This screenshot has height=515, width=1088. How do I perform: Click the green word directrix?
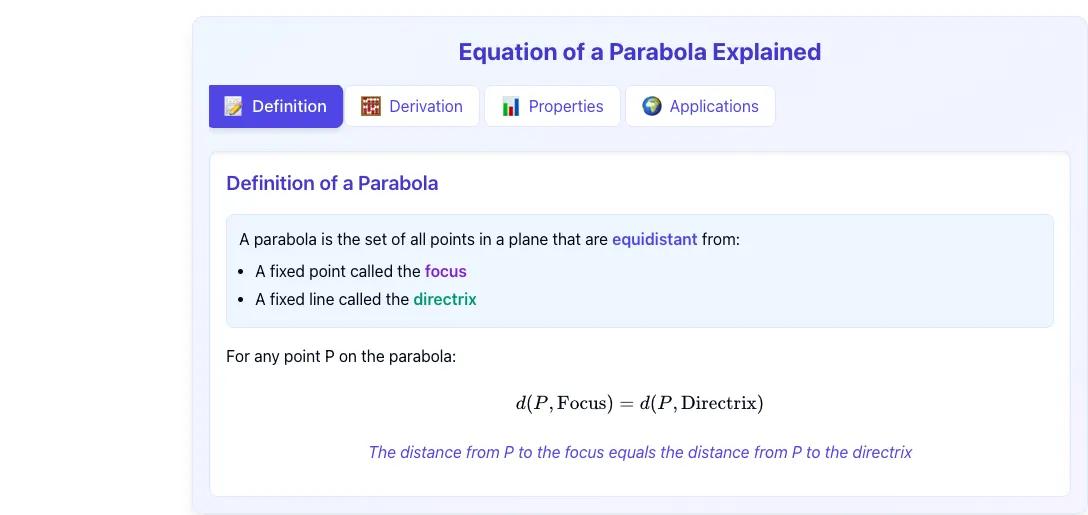pos(445,300)
